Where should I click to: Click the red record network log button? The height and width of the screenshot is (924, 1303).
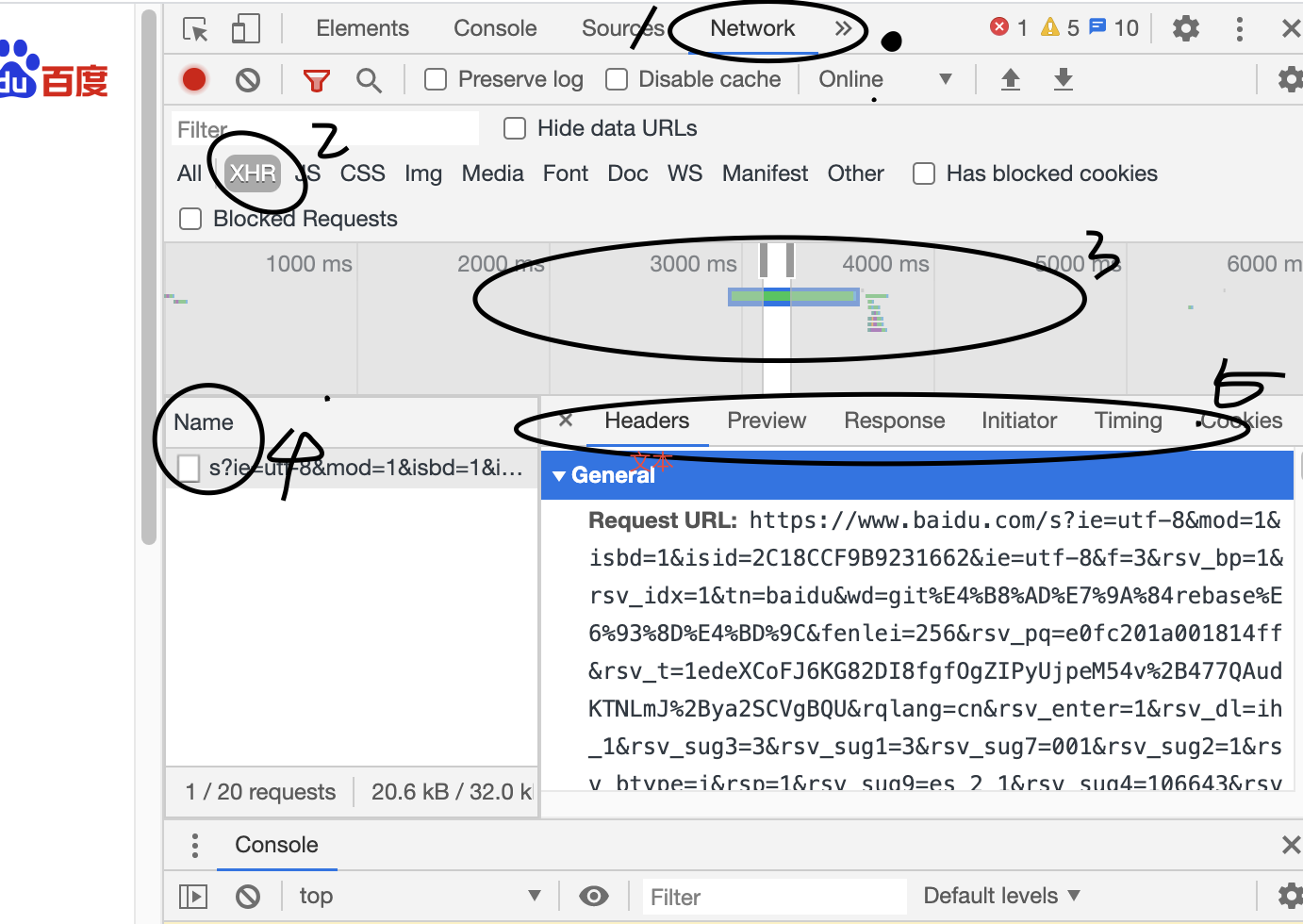click(193, 79)
